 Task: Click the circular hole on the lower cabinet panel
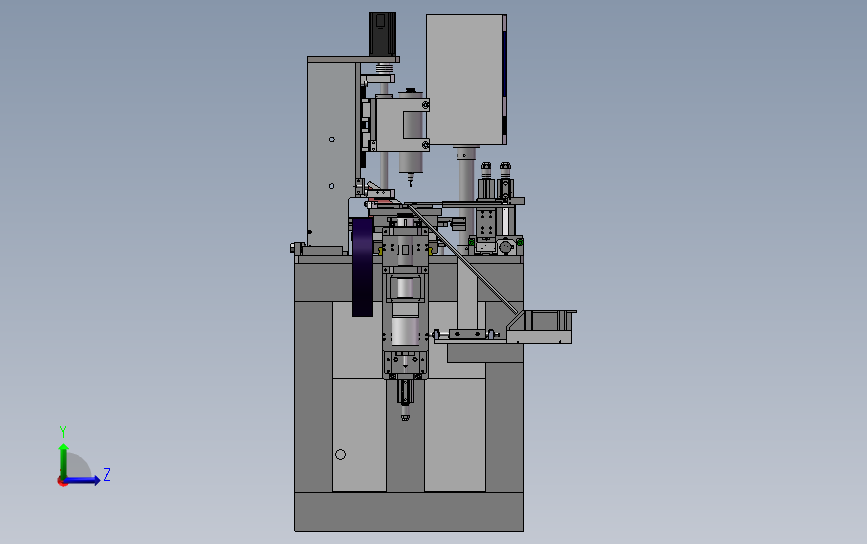pyautogui.click(x=341, y=454)
